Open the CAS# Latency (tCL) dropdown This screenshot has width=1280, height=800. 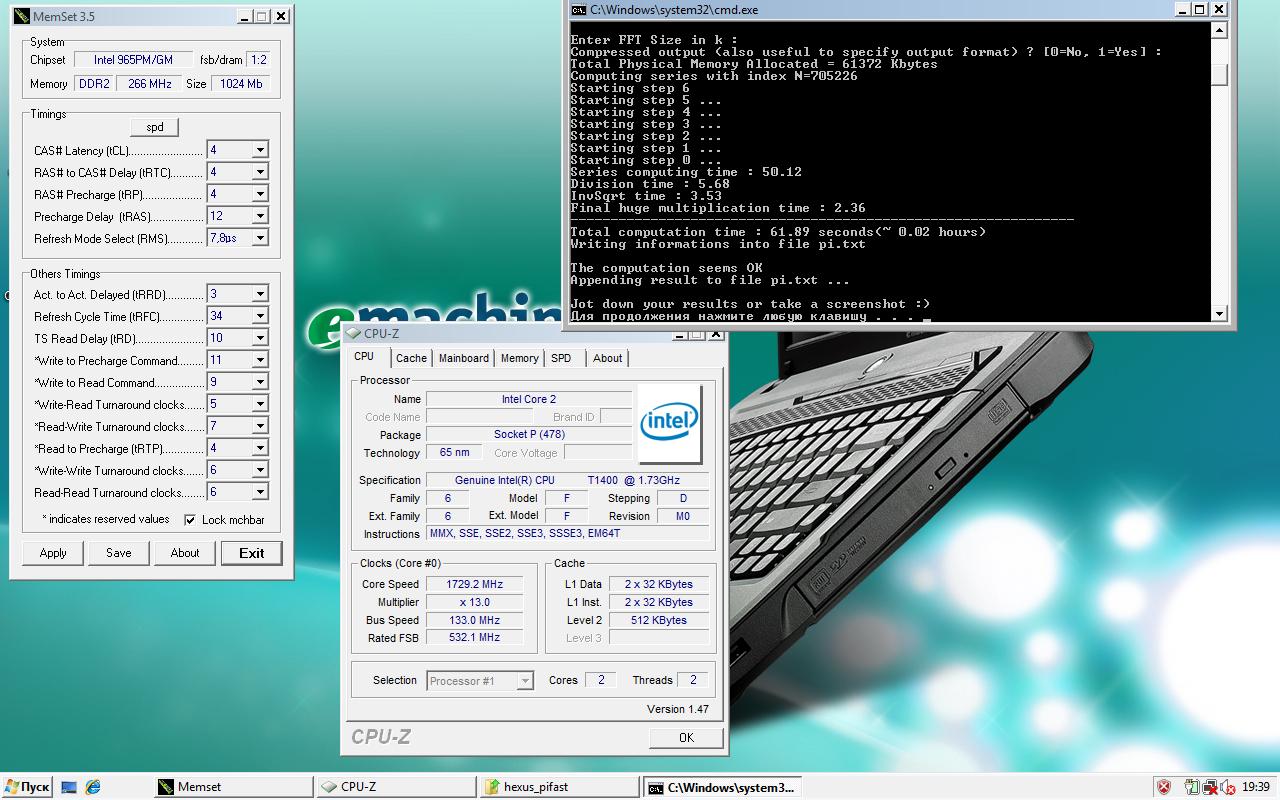click(260, 150)
